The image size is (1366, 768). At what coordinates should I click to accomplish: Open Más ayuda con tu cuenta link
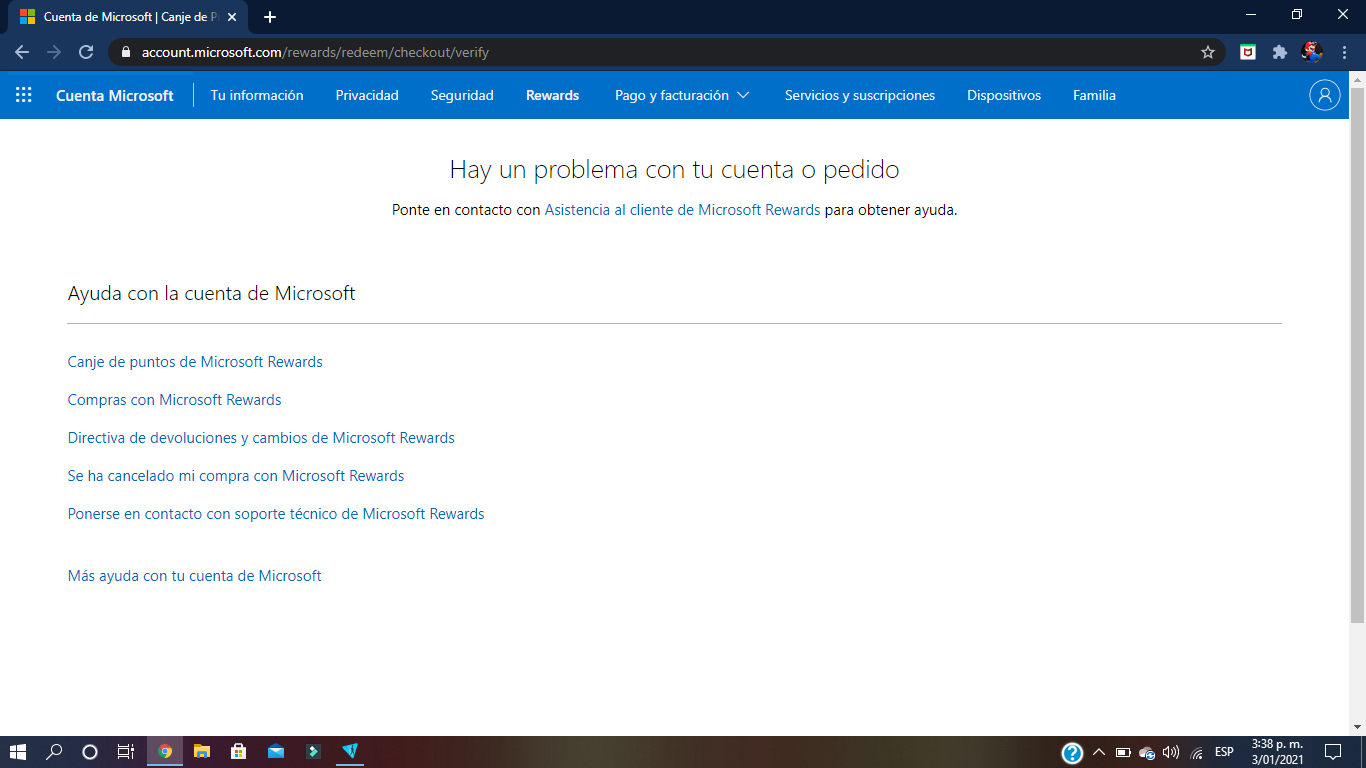(194, 575)
